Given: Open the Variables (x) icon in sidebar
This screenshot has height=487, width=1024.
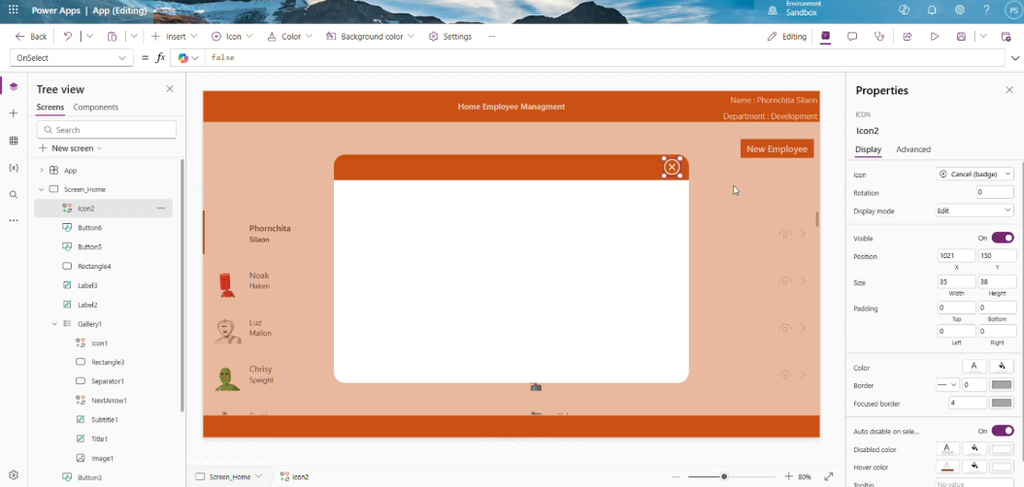Looking at the screenshot, I should pos(13,168).
